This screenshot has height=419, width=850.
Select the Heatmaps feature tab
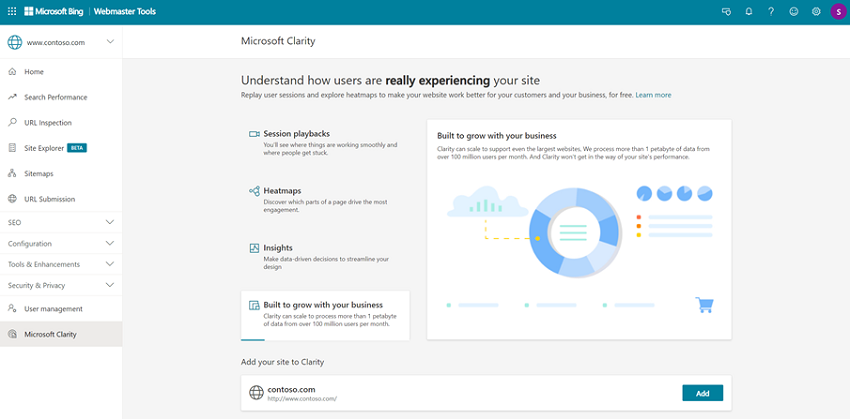325,199
